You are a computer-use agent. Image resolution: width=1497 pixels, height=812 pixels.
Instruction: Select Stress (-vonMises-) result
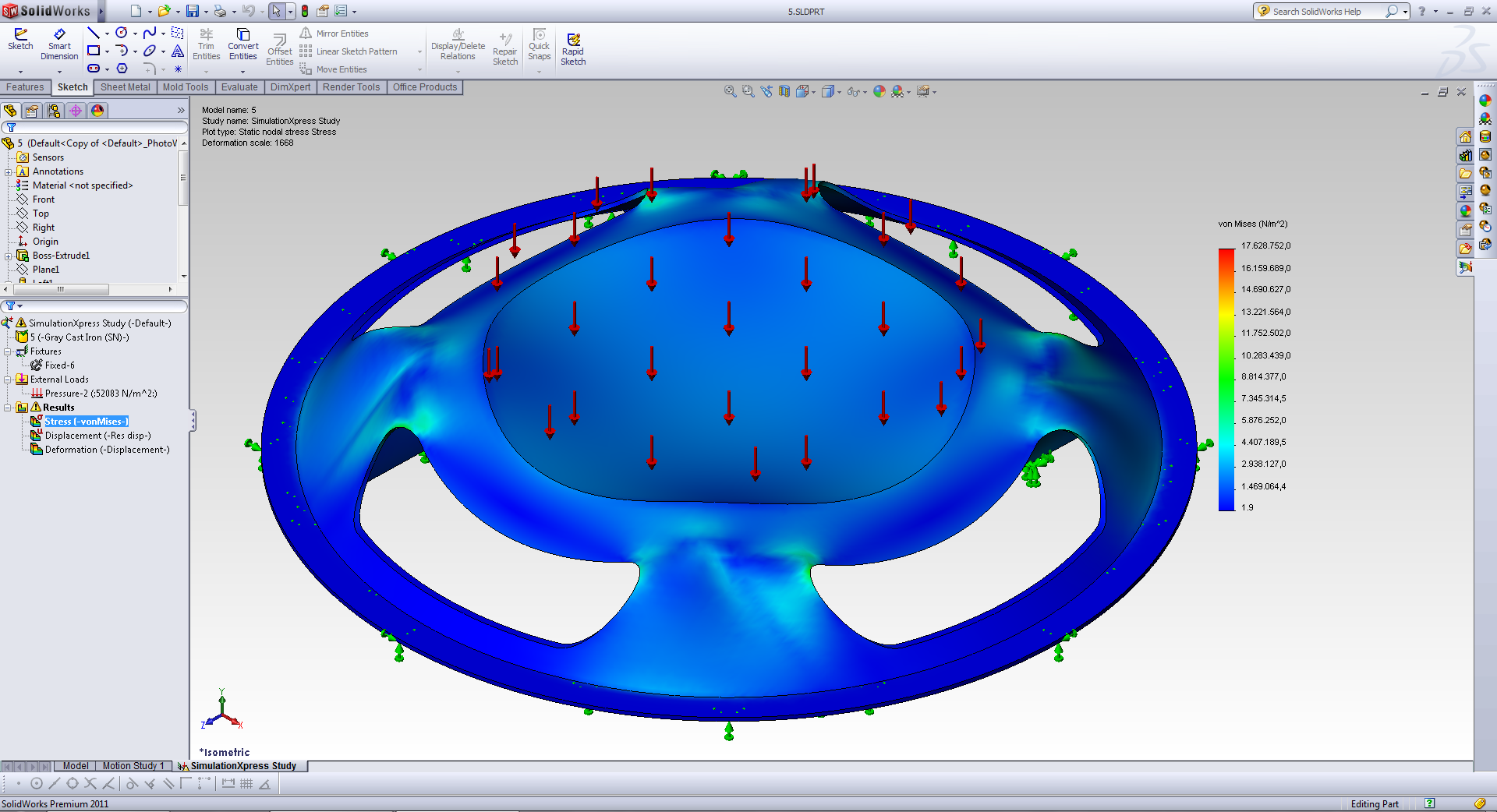[x=87, y=422]
